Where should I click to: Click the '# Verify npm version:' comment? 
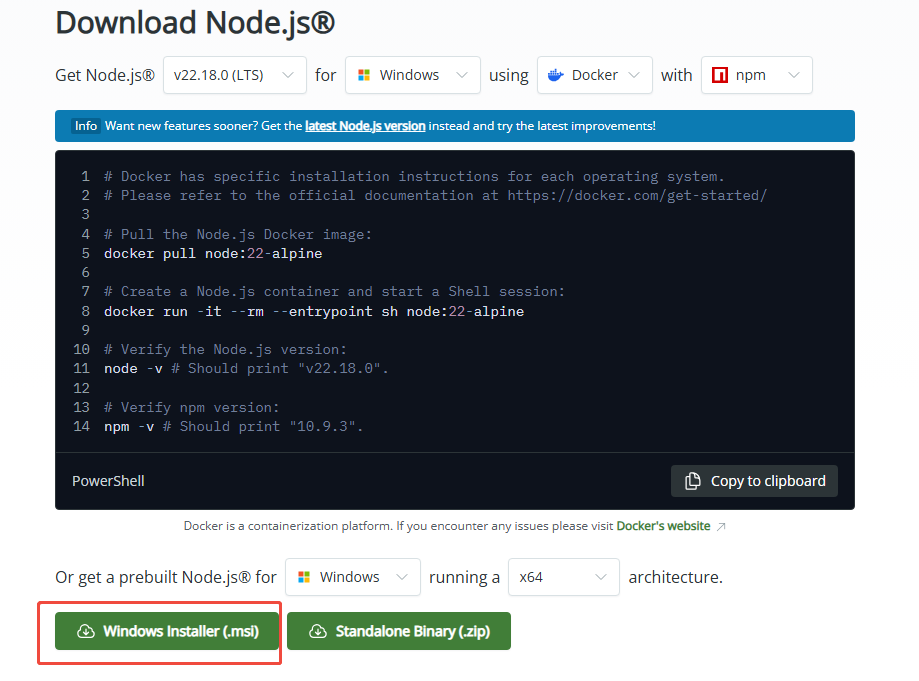pyautogui.click(x=192, y=407)
